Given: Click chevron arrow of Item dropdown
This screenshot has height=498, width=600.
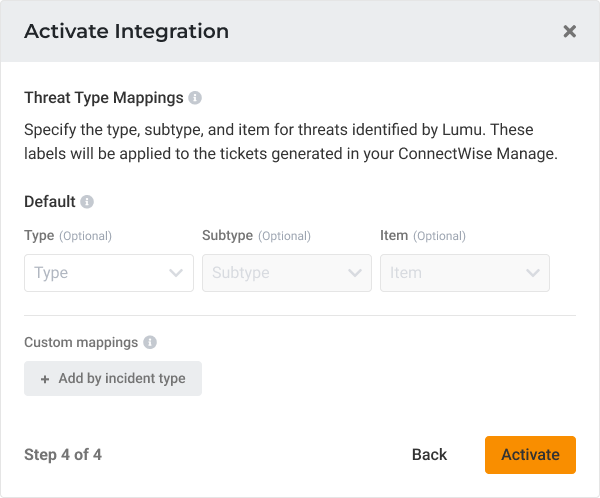Looking at the screenshot, I should tap(533, 272).
